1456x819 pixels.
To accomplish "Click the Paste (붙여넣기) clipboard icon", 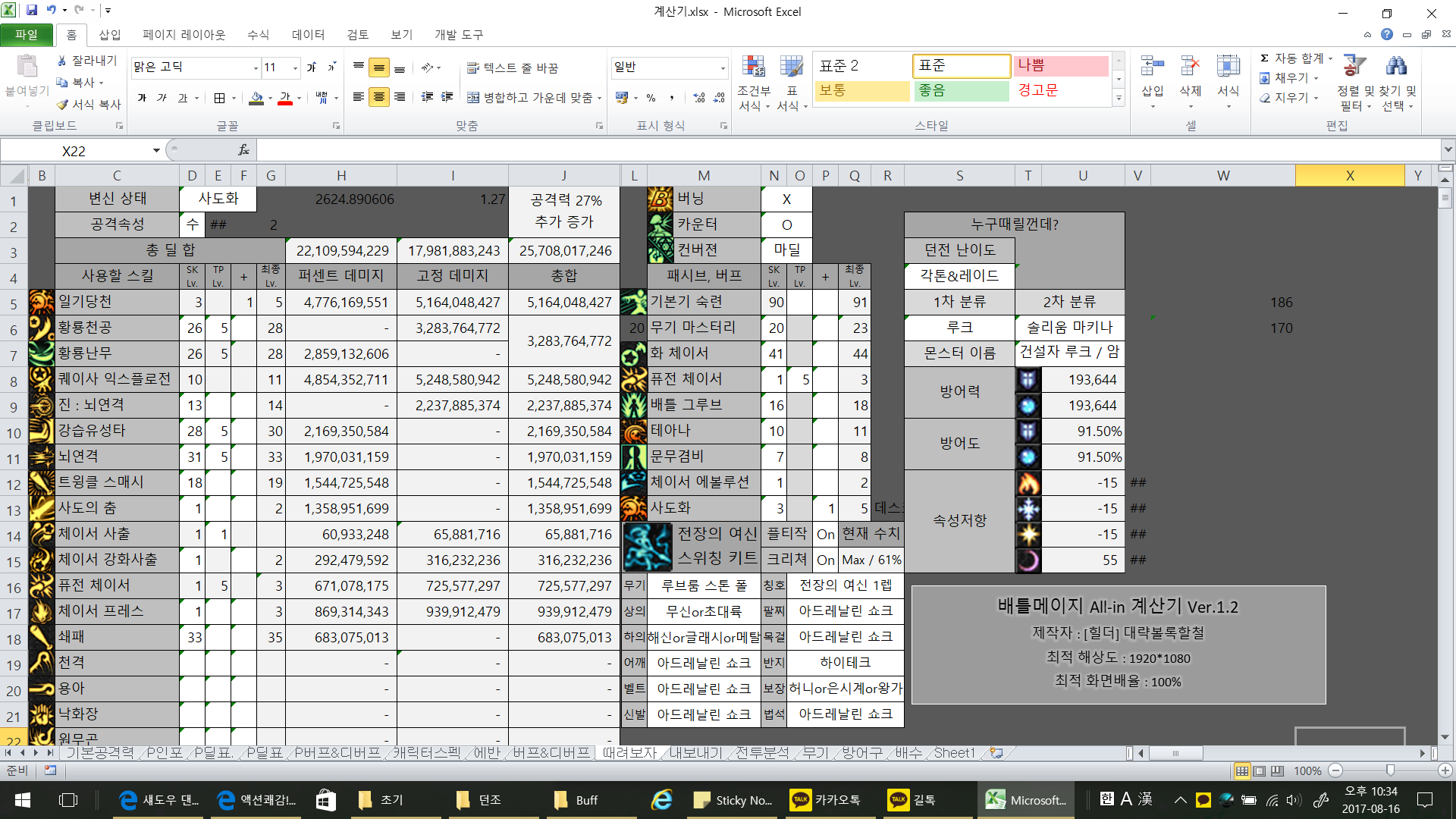I will pos(27,67).
